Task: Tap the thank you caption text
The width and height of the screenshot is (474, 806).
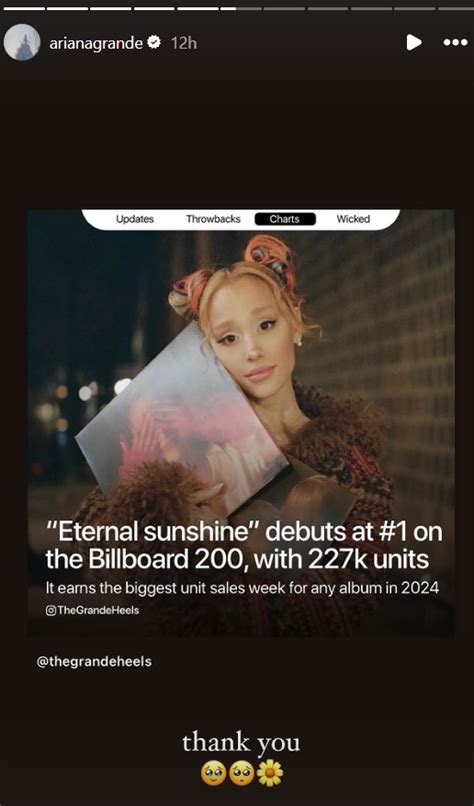Action: 241,743
